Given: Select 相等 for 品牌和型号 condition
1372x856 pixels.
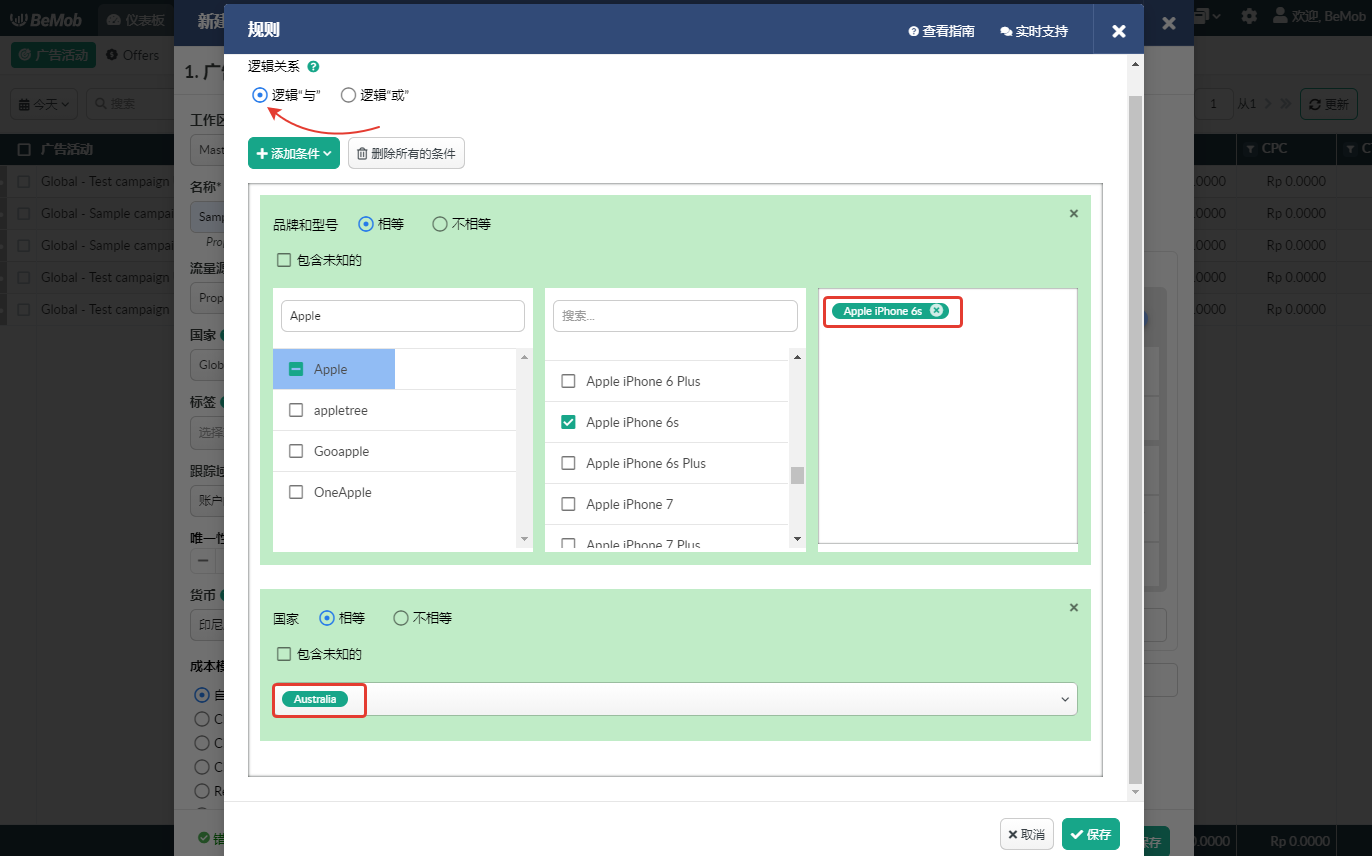Looking at the screenshot, I should pos(365,224).
